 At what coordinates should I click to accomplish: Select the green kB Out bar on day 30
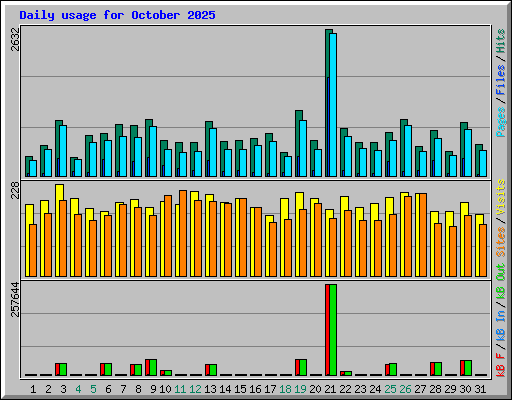(468, 368)
